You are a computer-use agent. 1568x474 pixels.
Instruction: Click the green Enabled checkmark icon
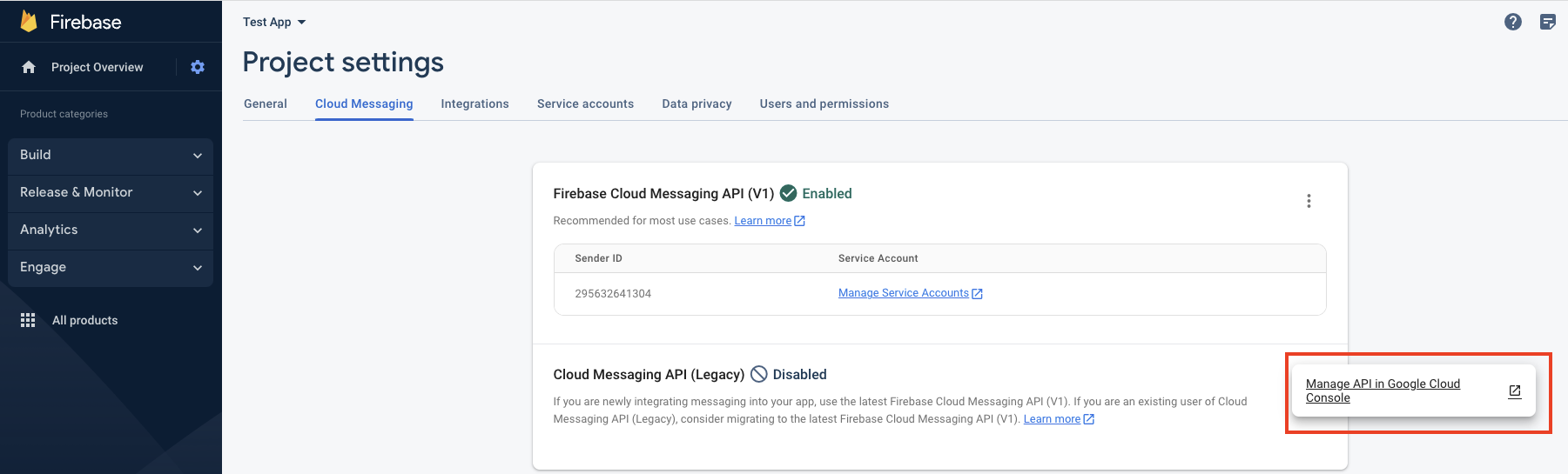coord(788,193)
